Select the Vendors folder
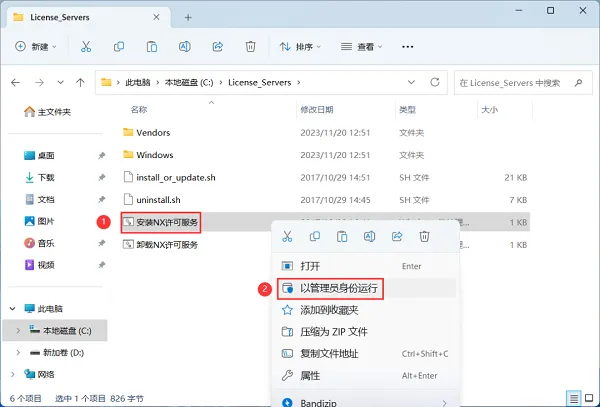Image resolution: width=600 pixels, height=407 pixels. [153, 133]
